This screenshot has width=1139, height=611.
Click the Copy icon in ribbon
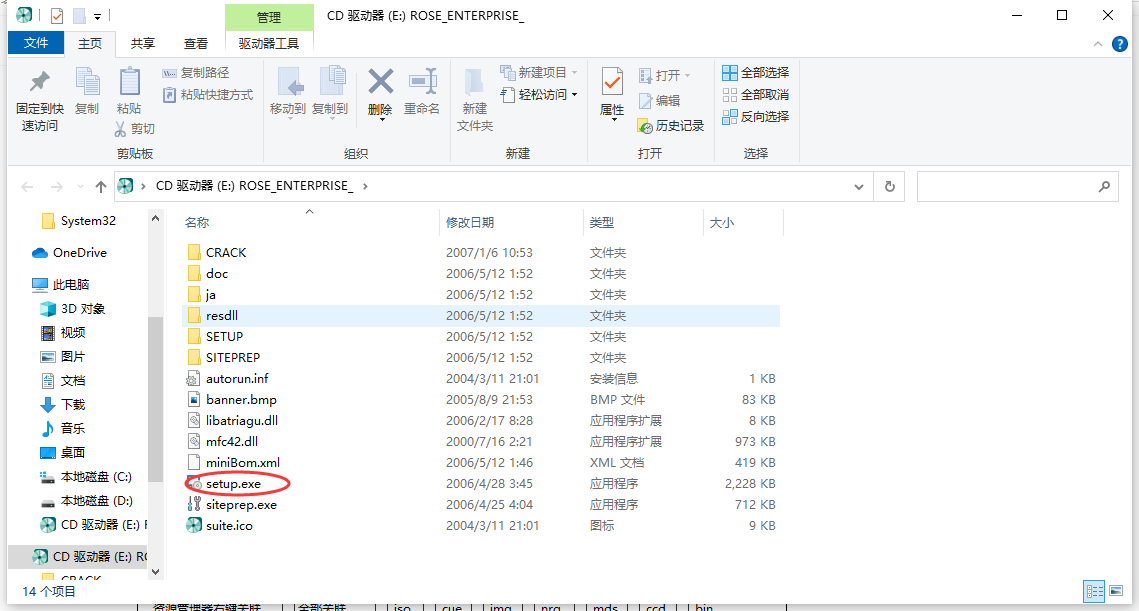coord(87,81)
